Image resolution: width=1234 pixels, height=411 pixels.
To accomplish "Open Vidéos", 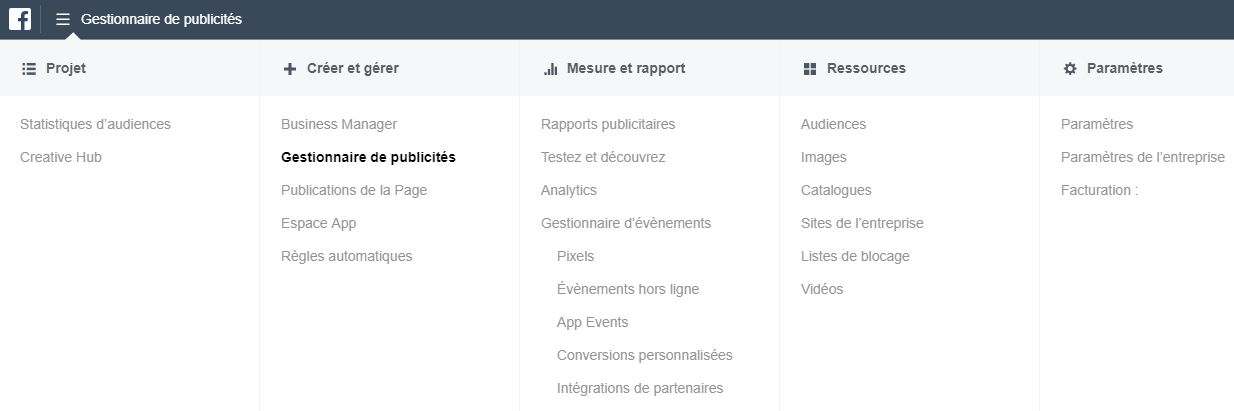I will 822,289.
